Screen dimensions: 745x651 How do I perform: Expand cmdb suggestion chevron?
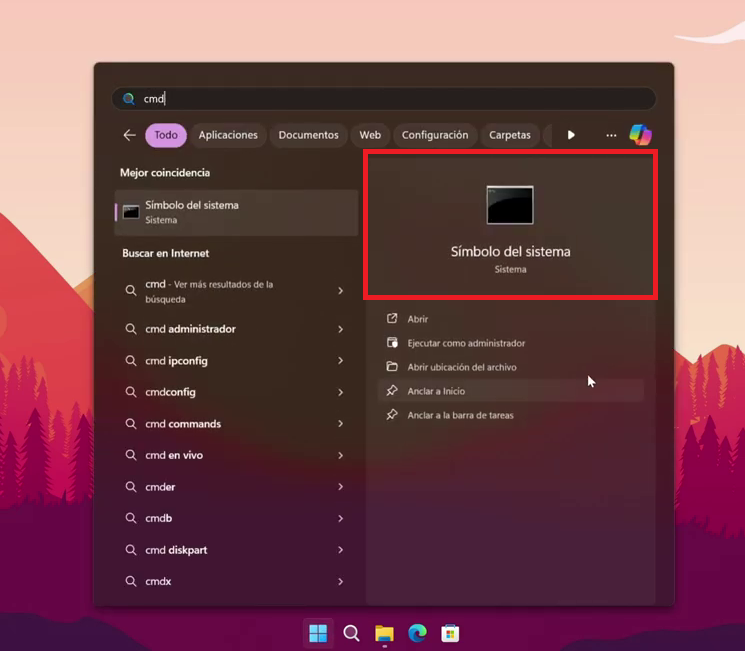pos(341,518)
